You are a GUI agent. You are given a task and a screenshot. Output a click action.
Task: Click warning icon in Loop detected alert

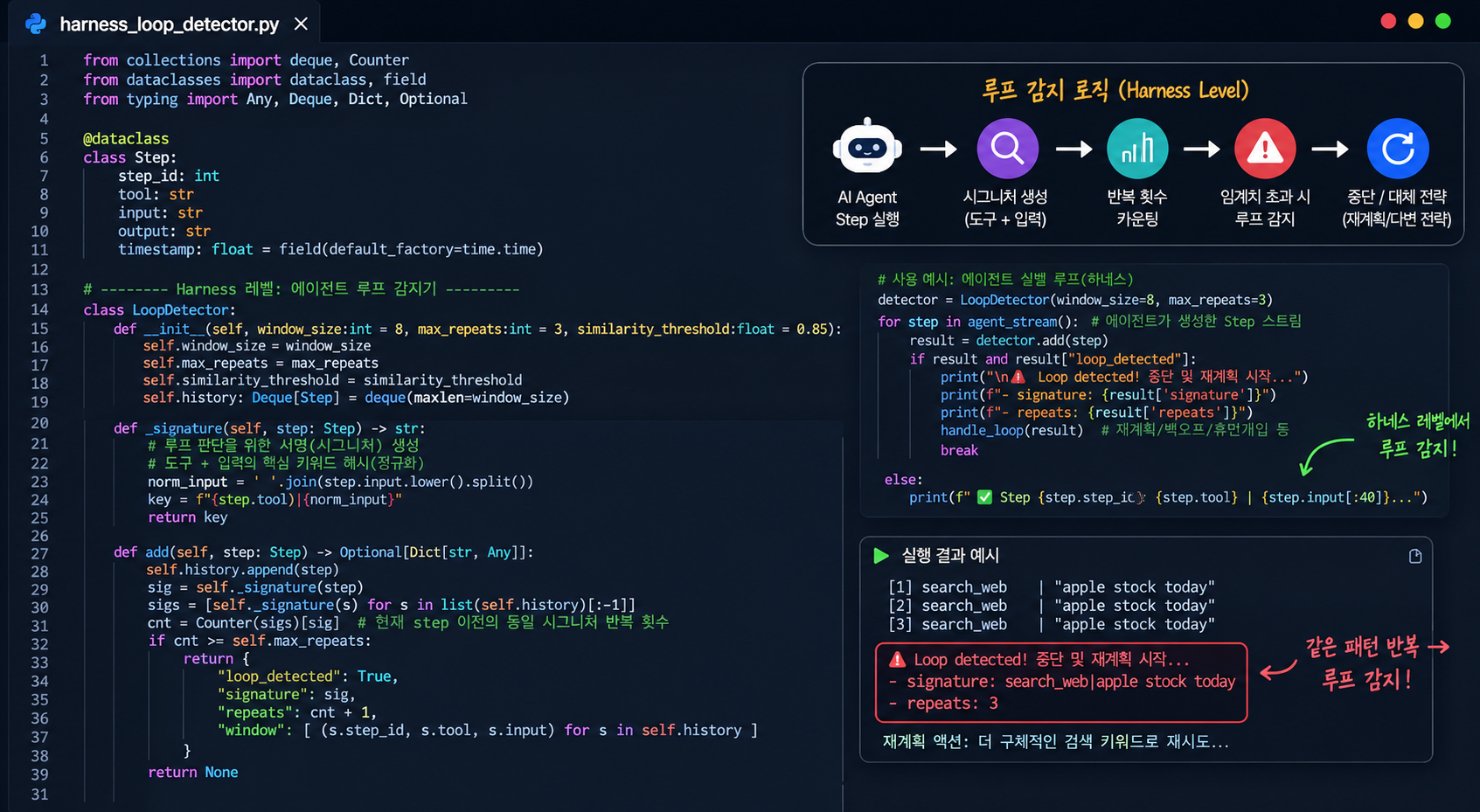tap(897, 660)
